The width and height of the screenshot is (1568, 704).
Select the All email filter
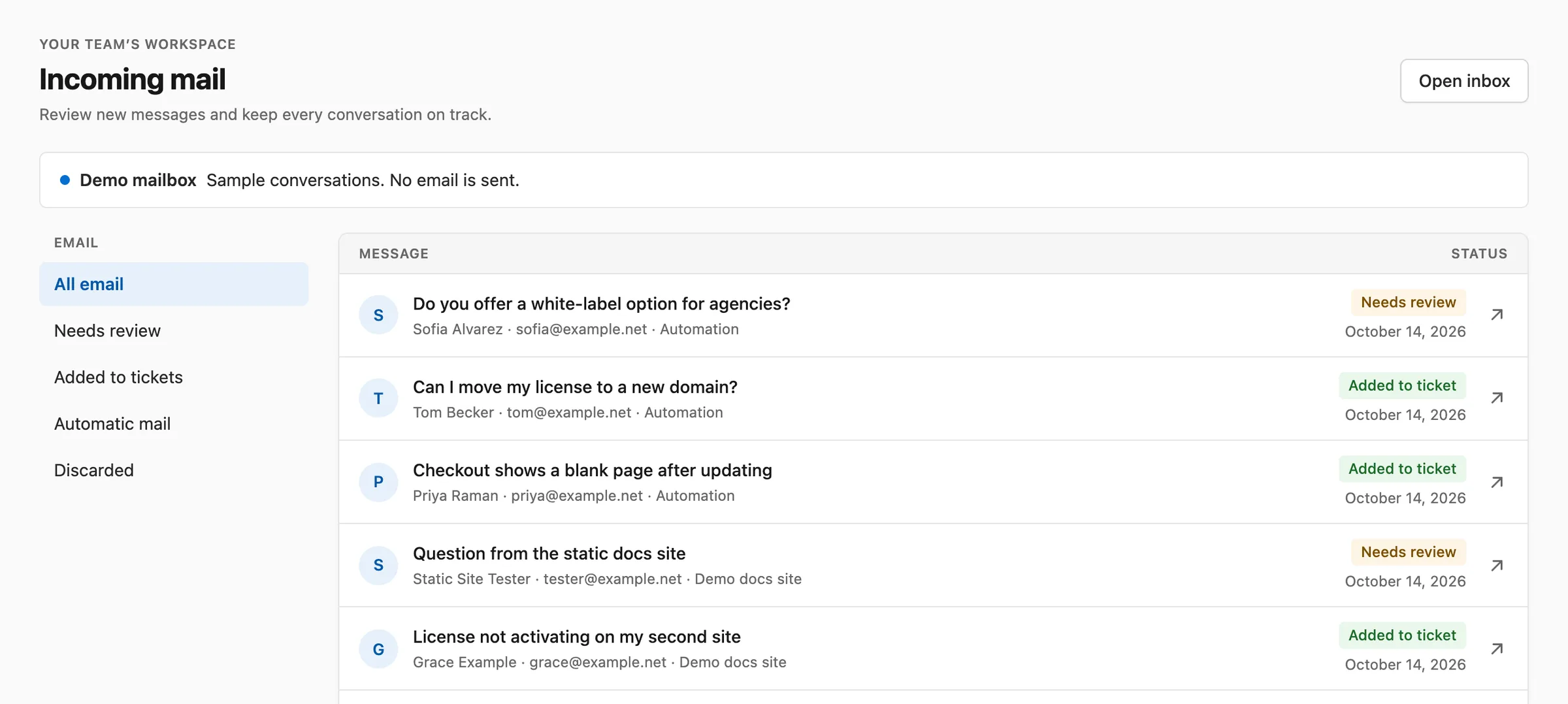pos(174,284)
